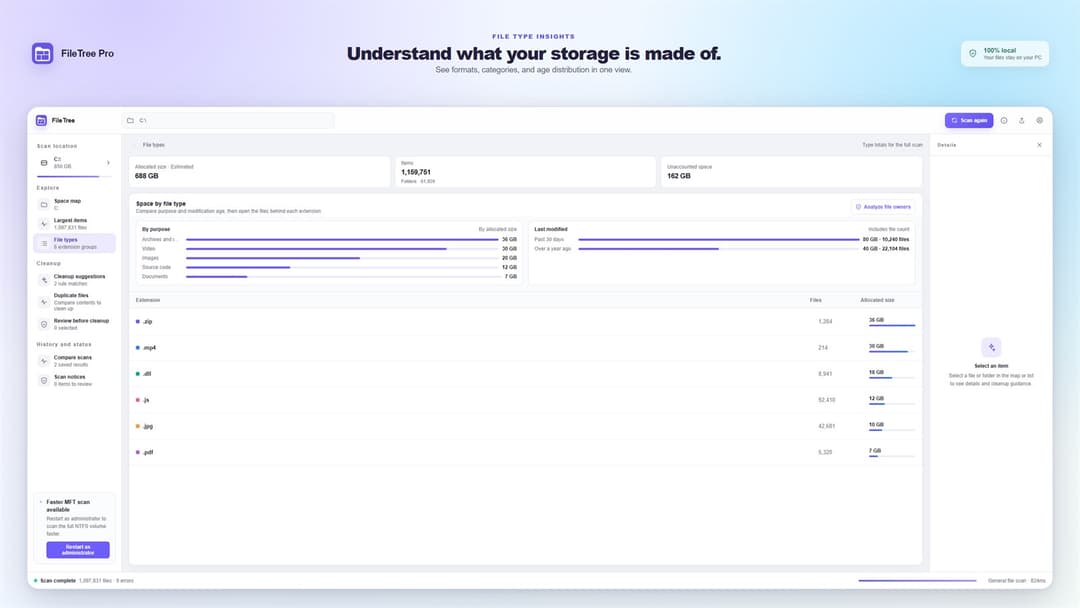Click the Largest items sidebar icon
Screen dimensions: 1080x608
44,224
